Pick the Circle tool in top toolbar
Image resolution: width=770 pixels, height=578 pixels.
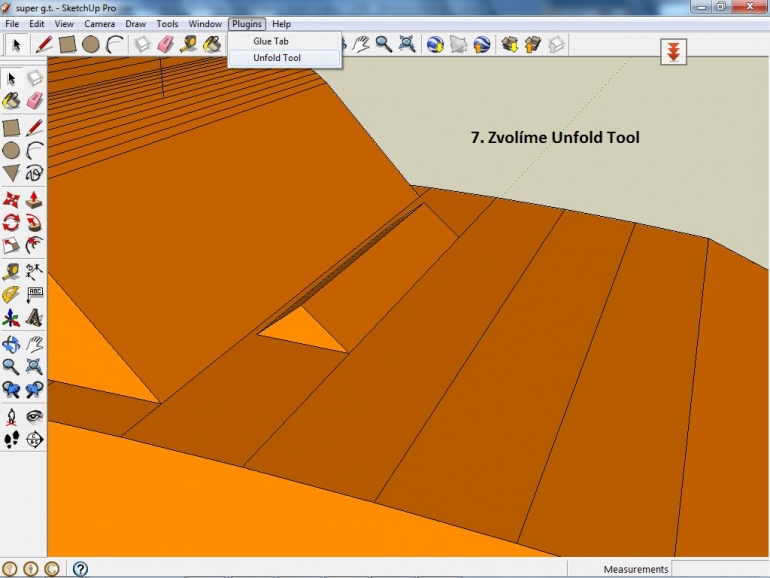91,45
